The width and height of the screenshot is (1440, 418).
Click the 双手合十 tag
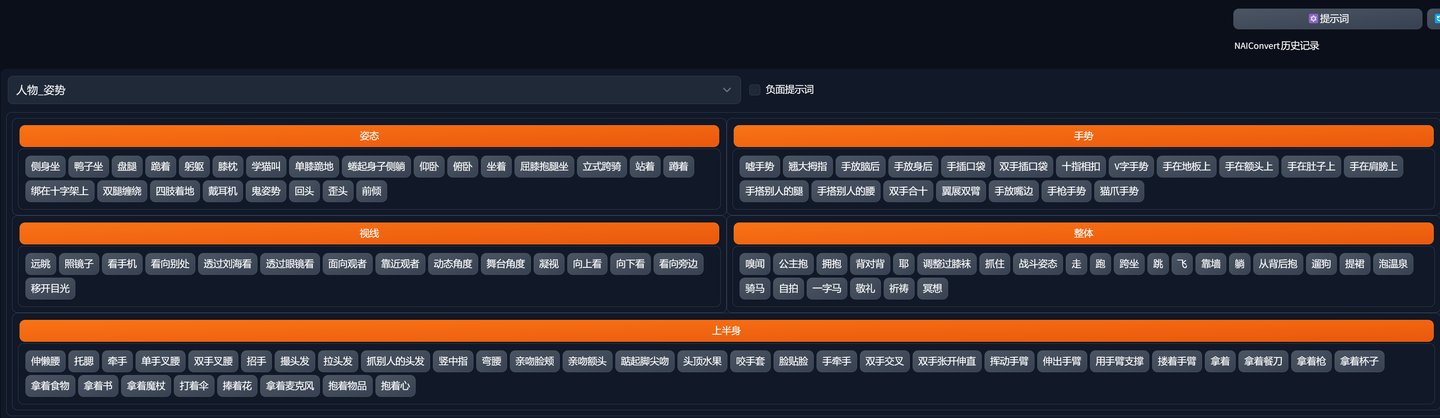(908, 191)
